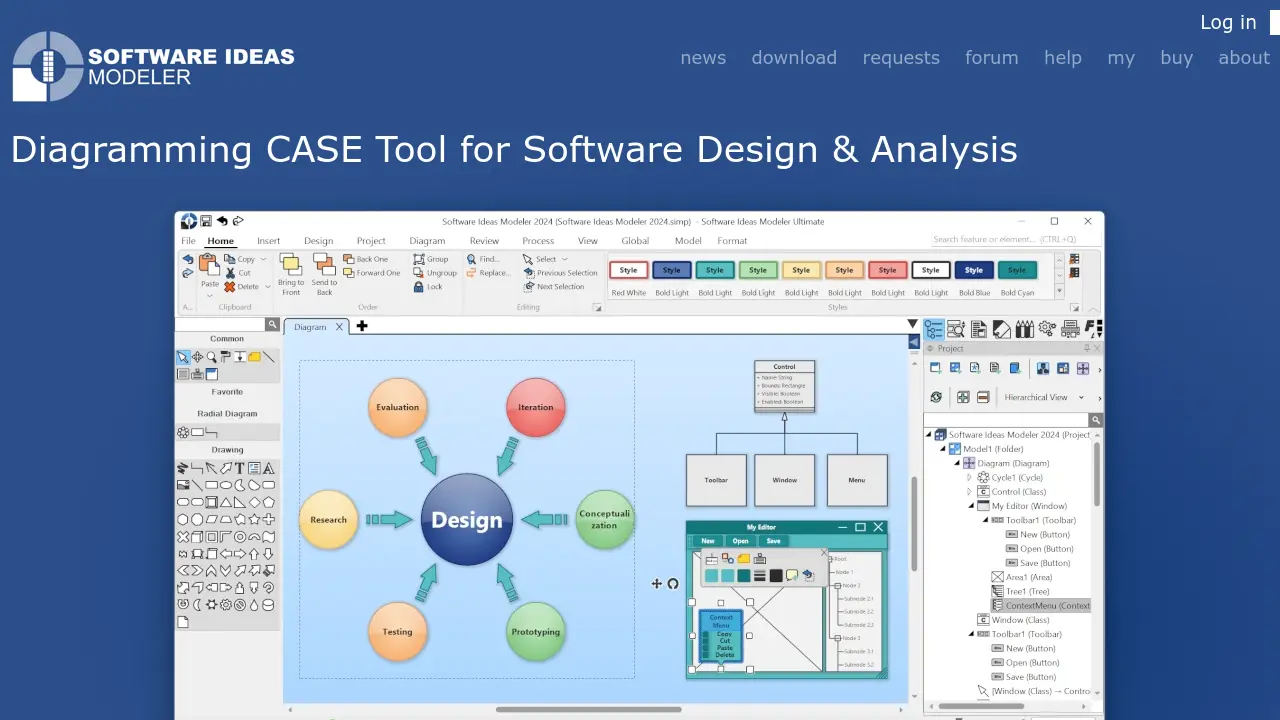
Task: Click the Ungroup icon on the ribbon
Action: tap(419, 273)
